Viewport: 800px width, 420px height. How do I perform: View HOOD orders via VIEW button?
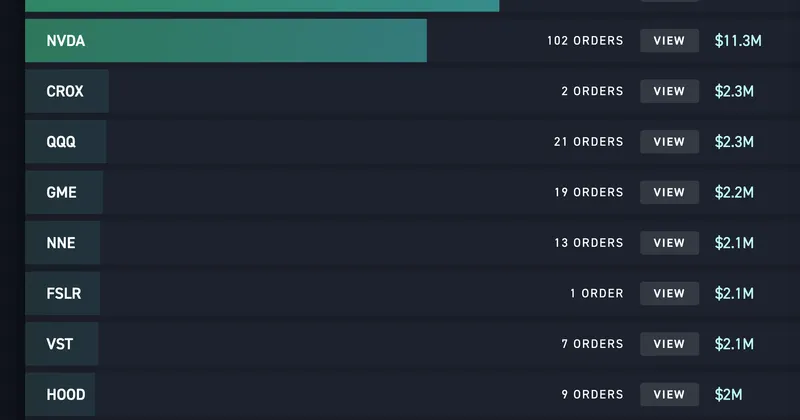(x=669, y=394)
